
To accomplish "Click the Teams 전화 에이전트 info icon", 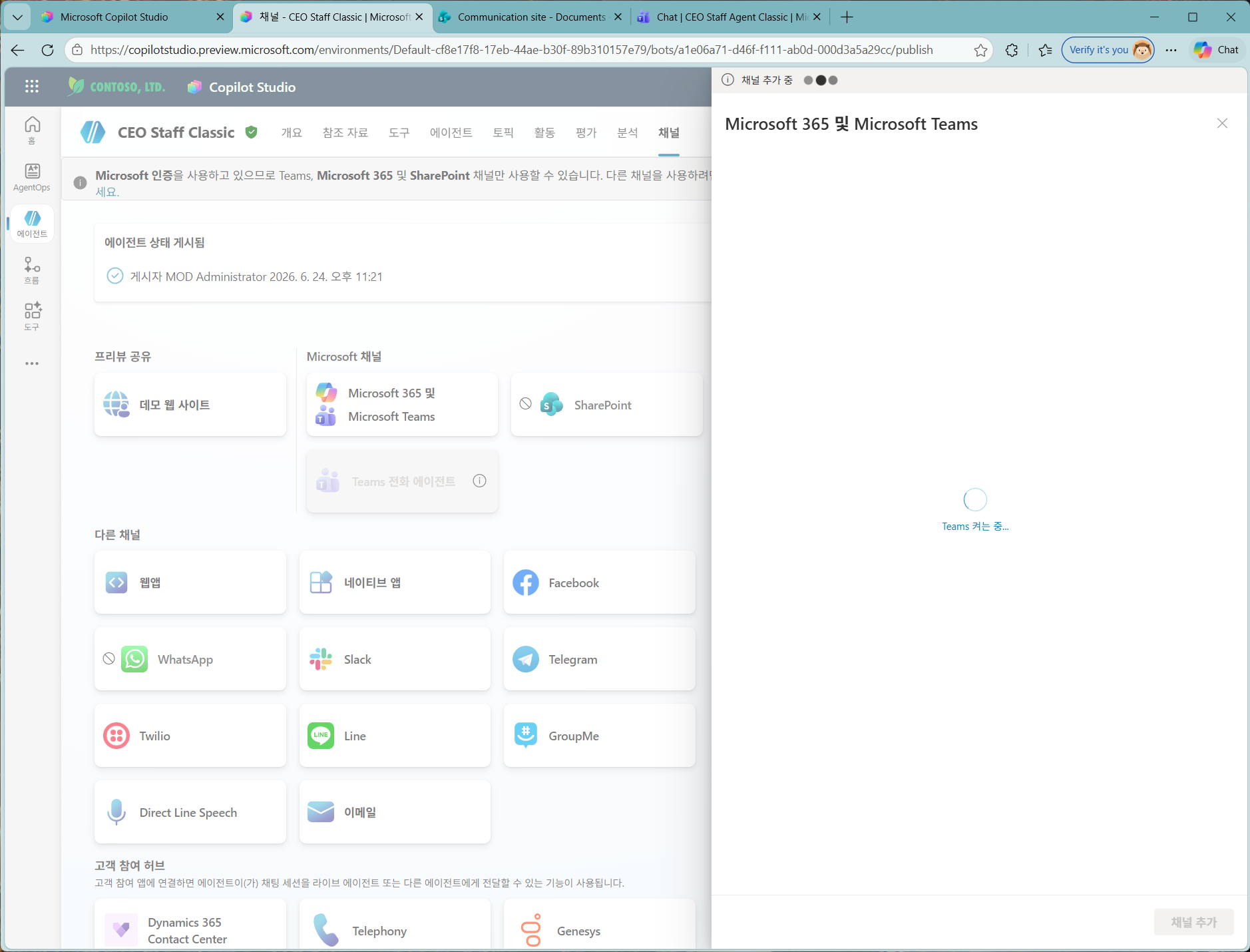I will point(479,481).
